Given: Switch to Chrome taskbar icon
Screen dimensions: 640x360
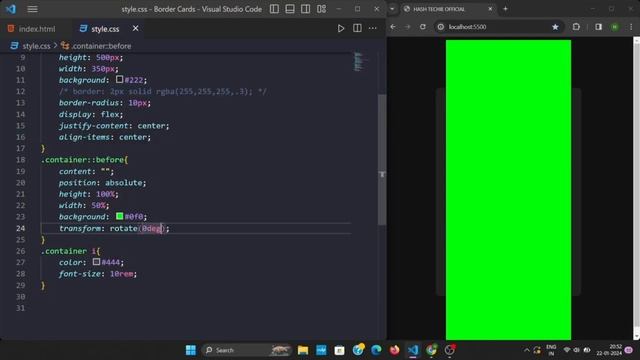Looking at the screenshot, I should coord(431,350).
